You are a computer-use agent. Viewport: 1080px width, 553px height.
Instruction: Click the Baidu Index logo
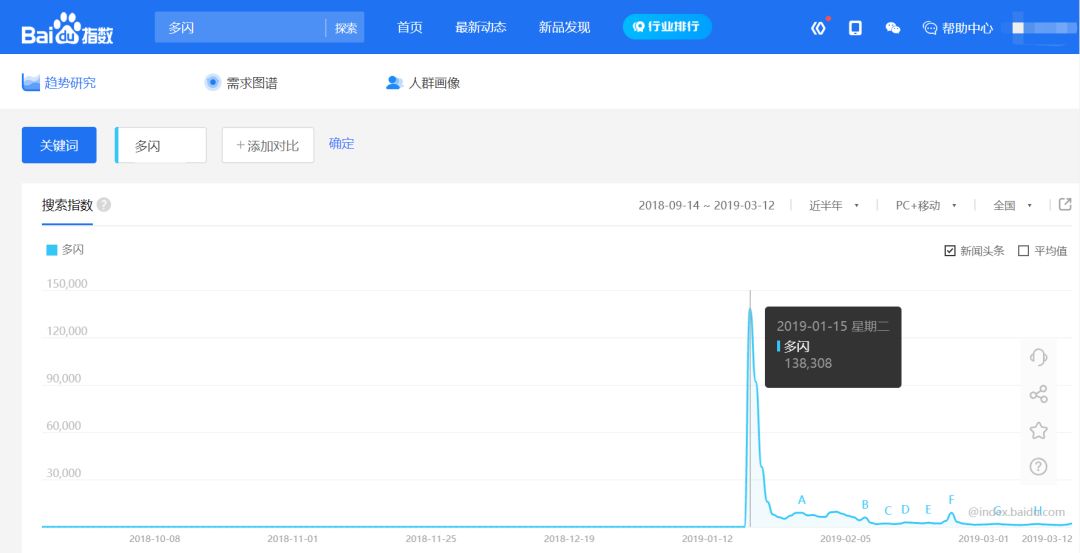point(67,28)
